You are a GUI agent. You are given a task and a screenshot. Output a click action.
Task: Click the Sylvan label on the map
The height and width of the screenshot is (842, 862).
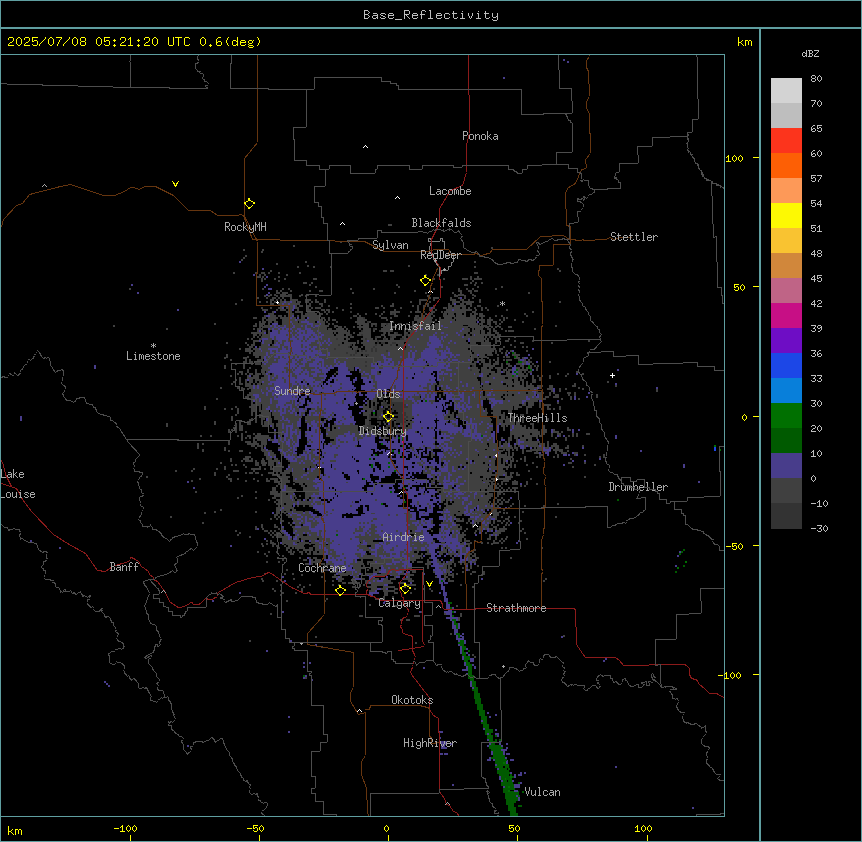click(390, 245)
